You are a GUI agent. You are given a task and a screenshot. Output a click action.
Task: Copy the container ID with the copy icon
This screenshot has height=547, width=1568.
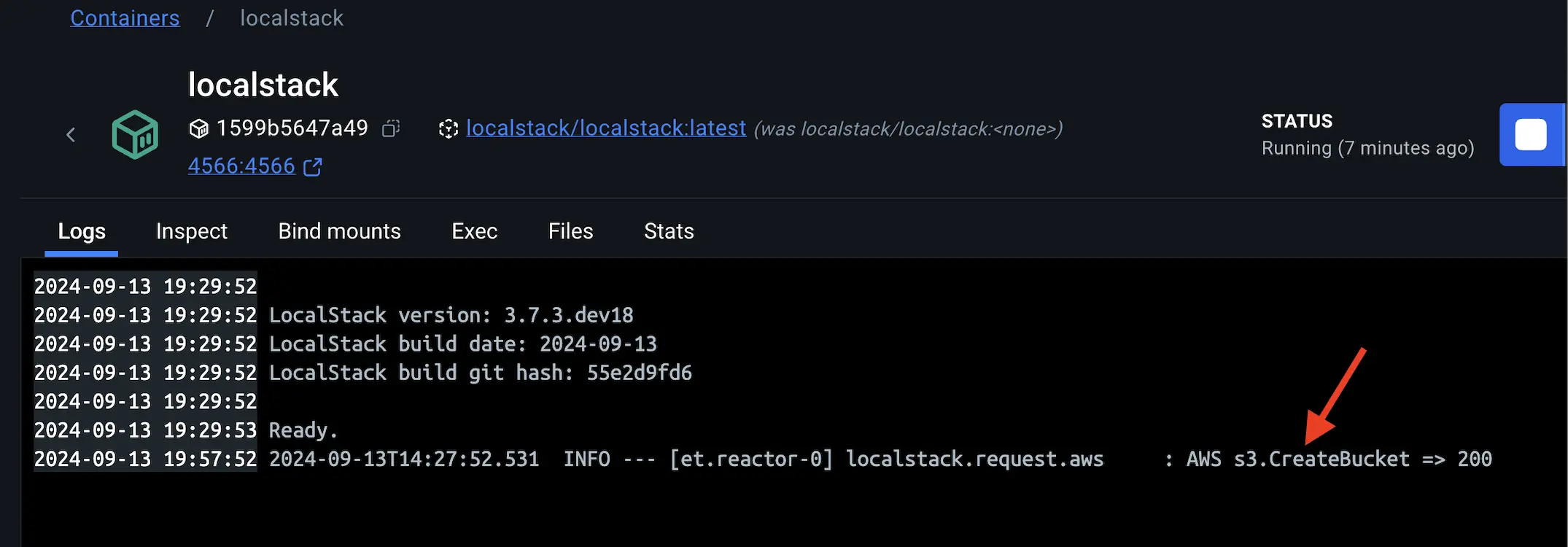pyautogui.click(x=391, y=129)
